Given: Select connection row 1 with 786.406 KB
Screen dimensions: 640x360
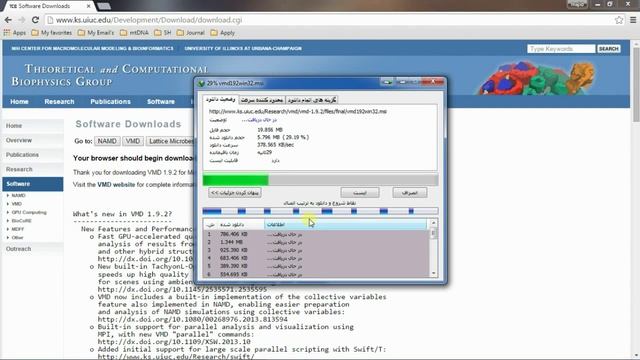Looking at the screenshot, I should [x=316, y=234].
